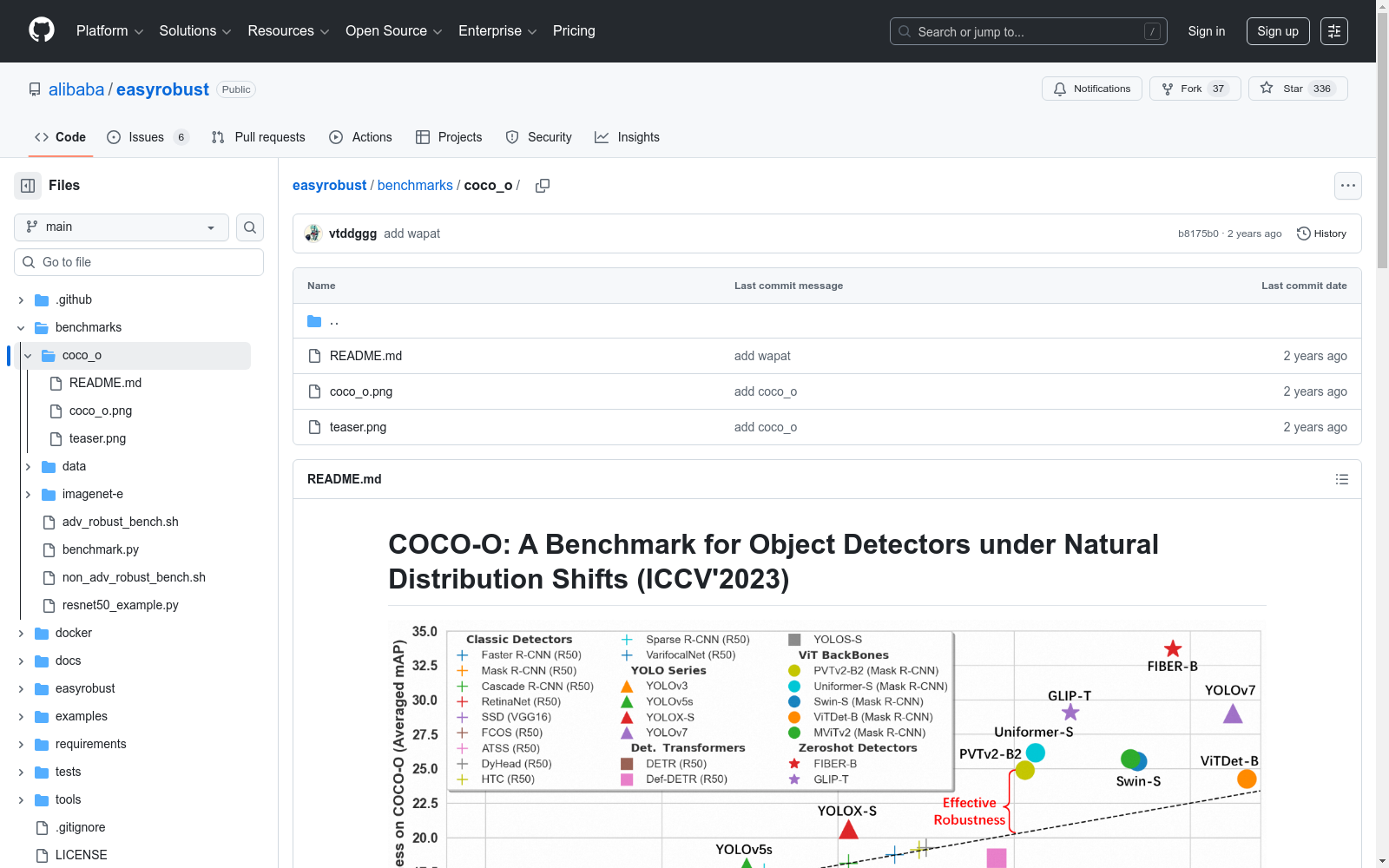The height and width of the screenshot is (868, 1389).
Task: Open README.md in the file table
Action: 365,356
